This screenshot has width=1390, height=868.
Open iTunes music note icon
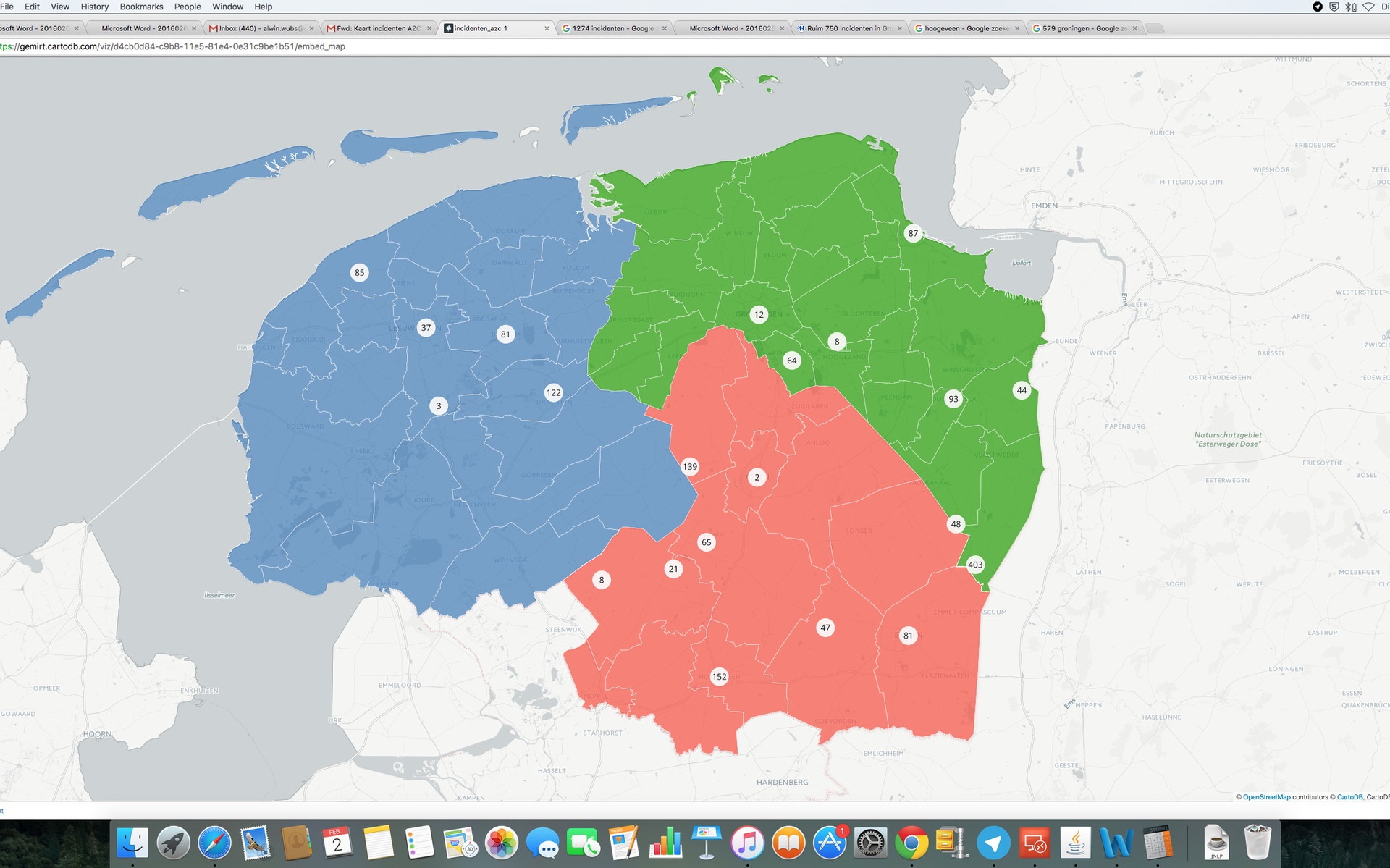pyautogui.click(x=747, y=843)
